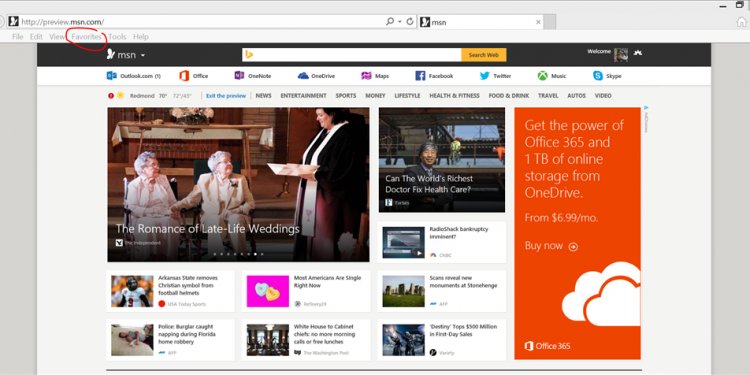Go to the MONEY section

[x=375, y=96]
